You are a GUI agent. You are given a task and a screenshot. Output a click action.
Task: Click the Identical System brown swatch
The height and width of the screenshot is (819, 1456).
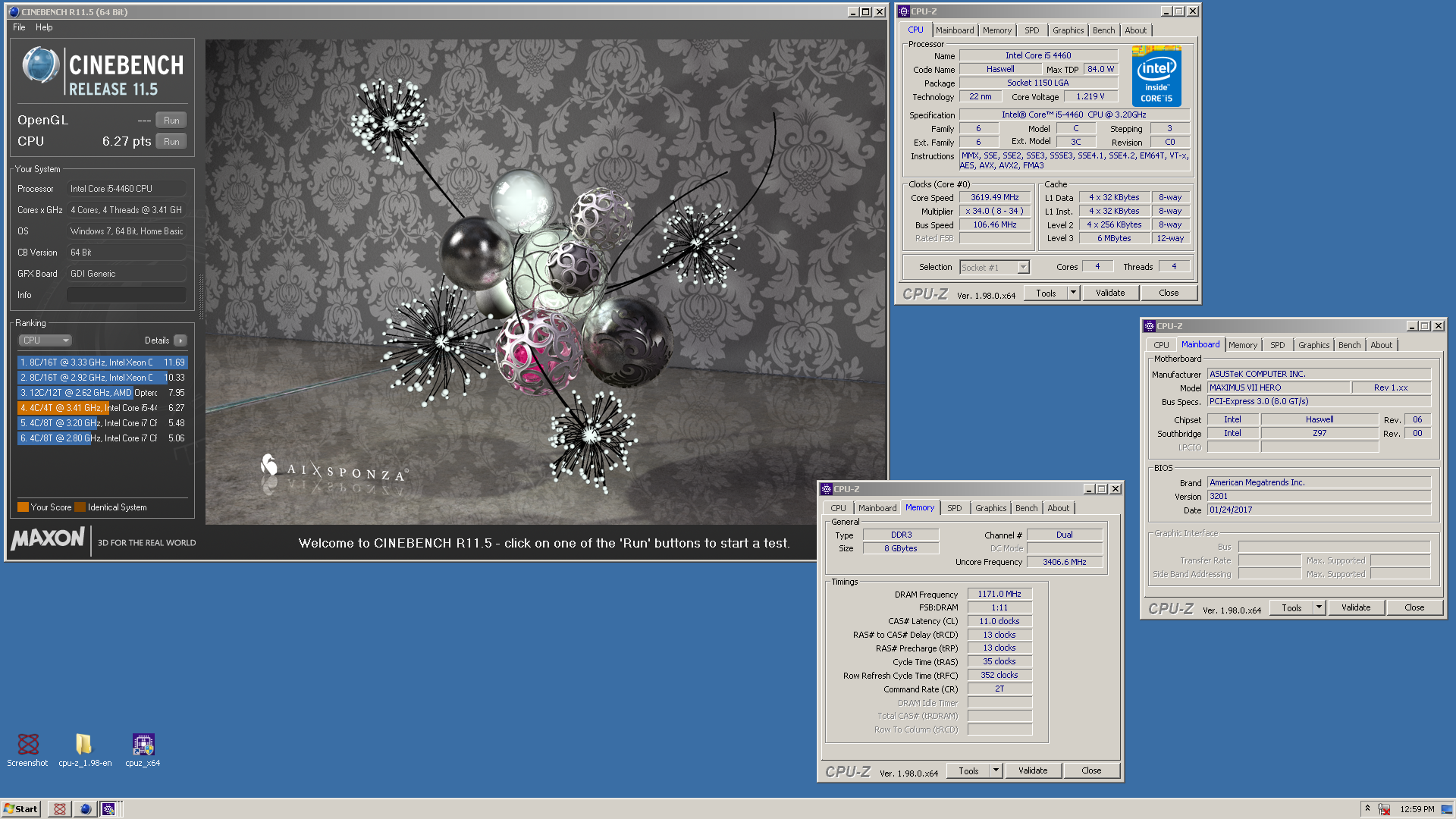[80, 507]
